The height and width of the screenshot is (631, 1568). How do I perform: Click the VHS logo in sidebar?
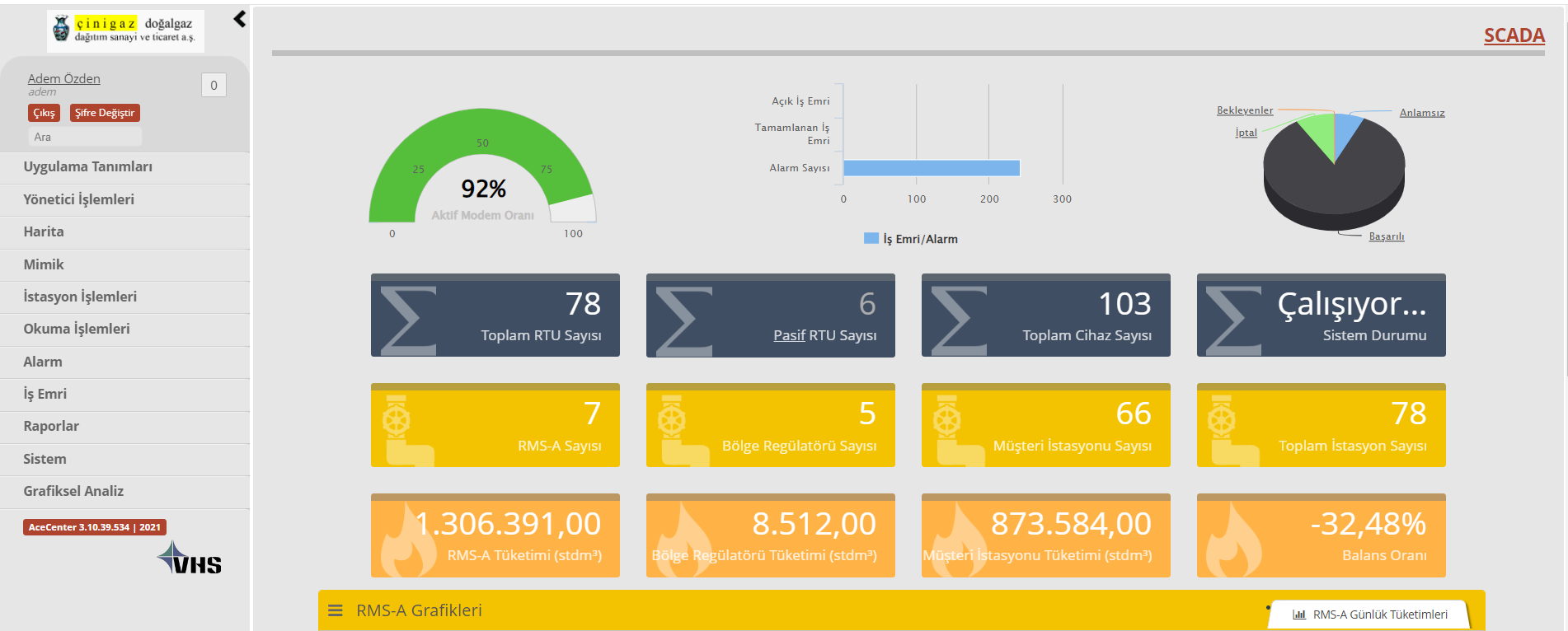coord(190,558)
